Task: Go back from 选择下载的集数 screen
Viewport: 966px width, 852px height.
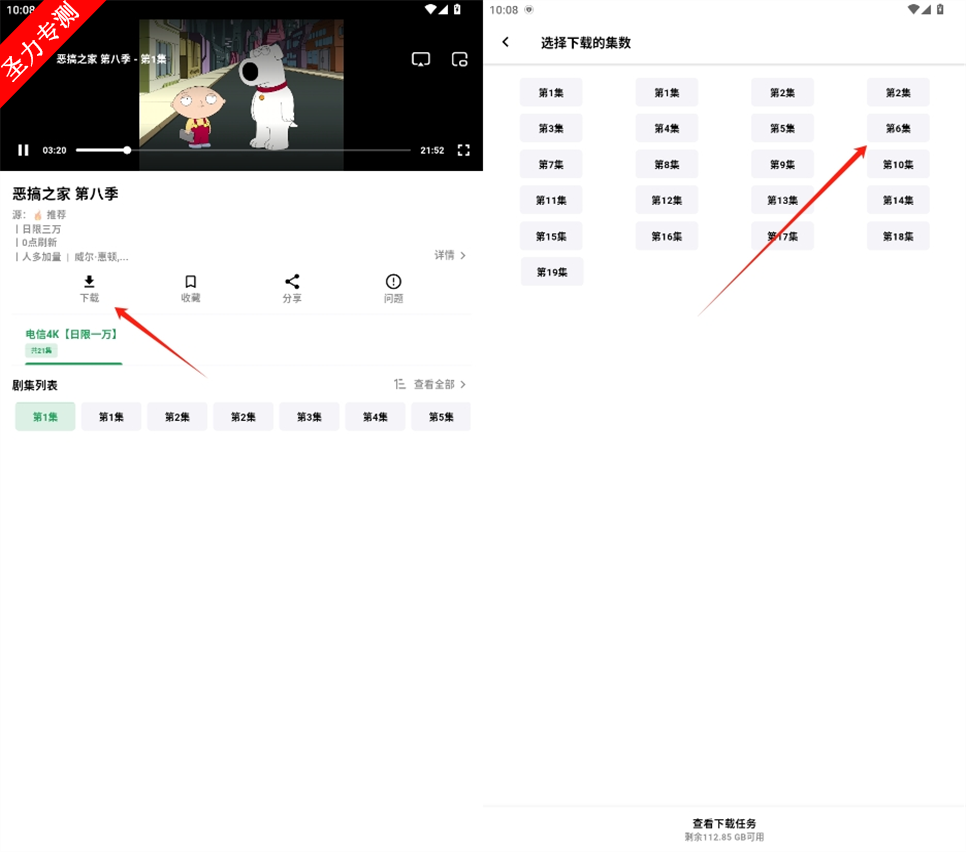Action: (506, 42)
